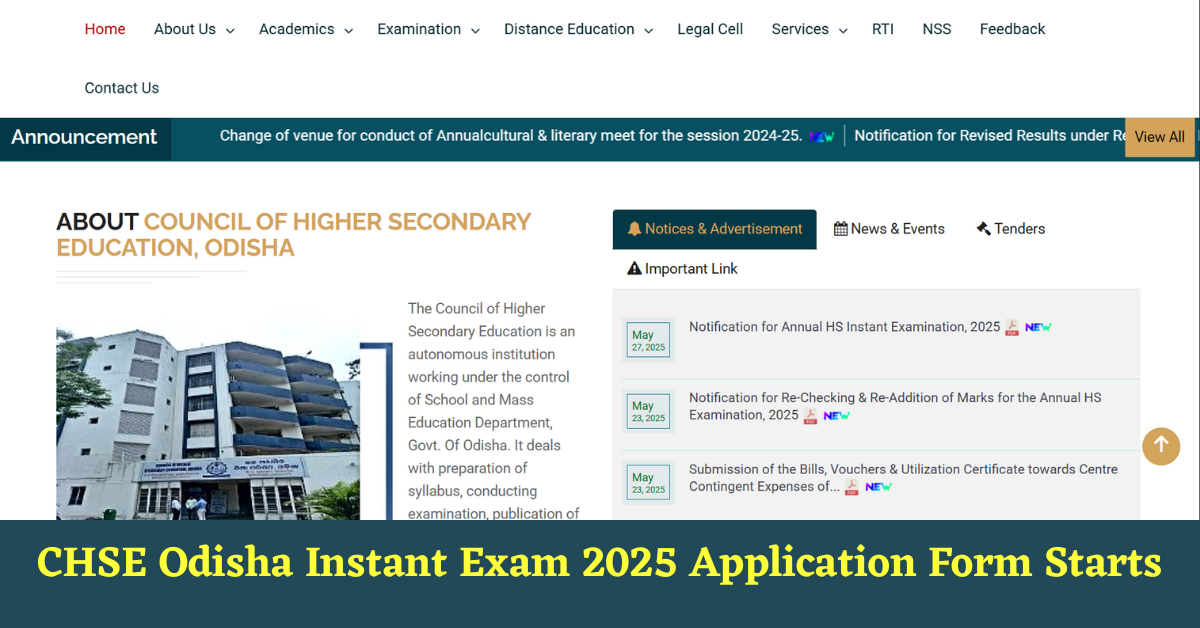Switch to the Notices & Advertisement tab
The height and width of the screenshot is (628, 1200).
715,229
